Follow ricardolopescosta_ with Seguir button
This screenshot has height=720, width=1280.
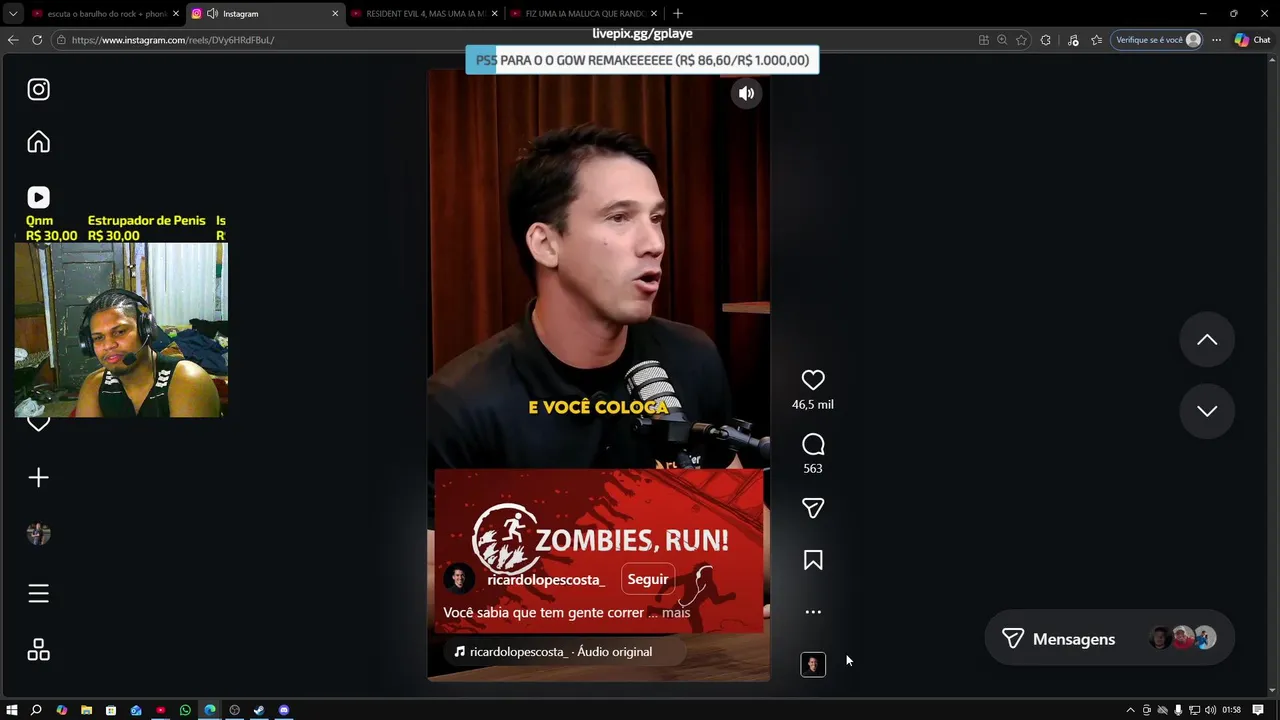pos(648,579)
